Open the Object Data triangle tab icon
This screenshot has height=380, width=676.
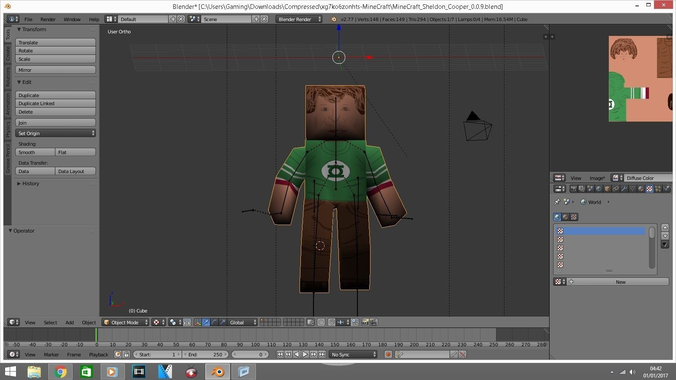632,188
